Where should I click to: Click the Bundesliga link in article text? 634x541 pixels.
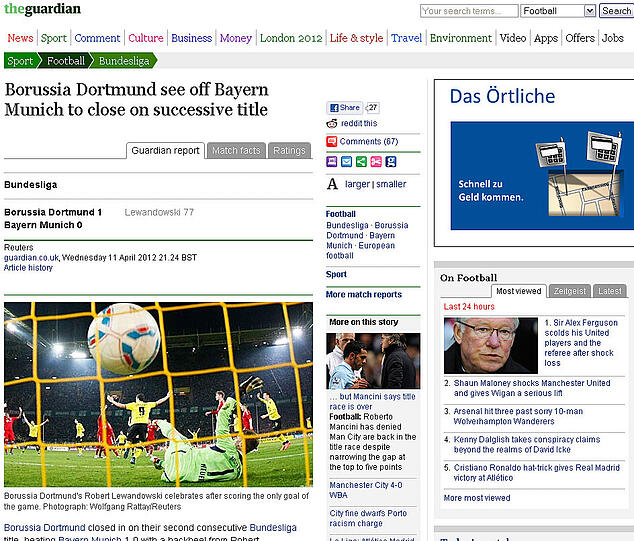[273, 528]
